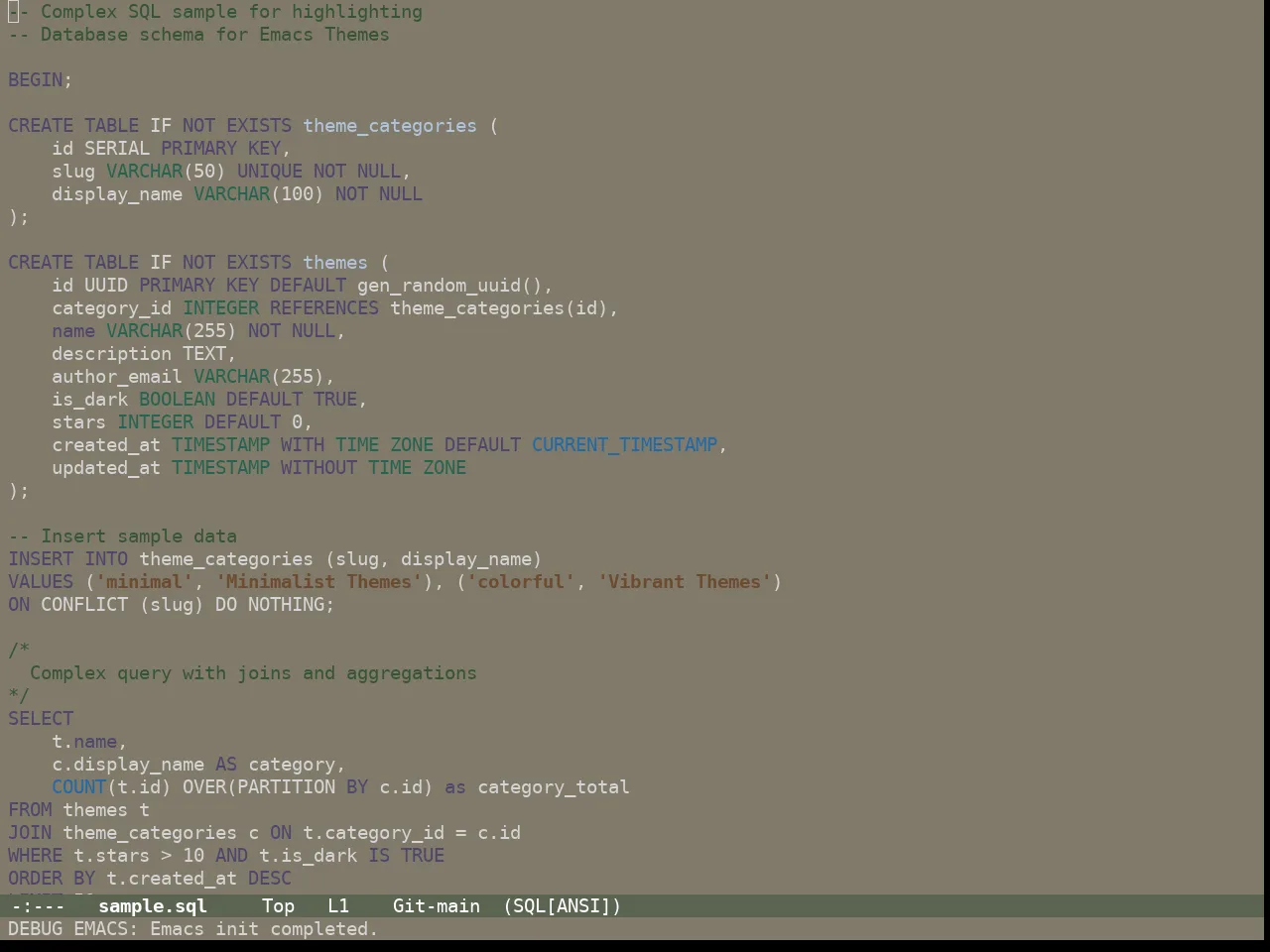
Task: Click the INSERT keyword
Action: click(41, 559)
